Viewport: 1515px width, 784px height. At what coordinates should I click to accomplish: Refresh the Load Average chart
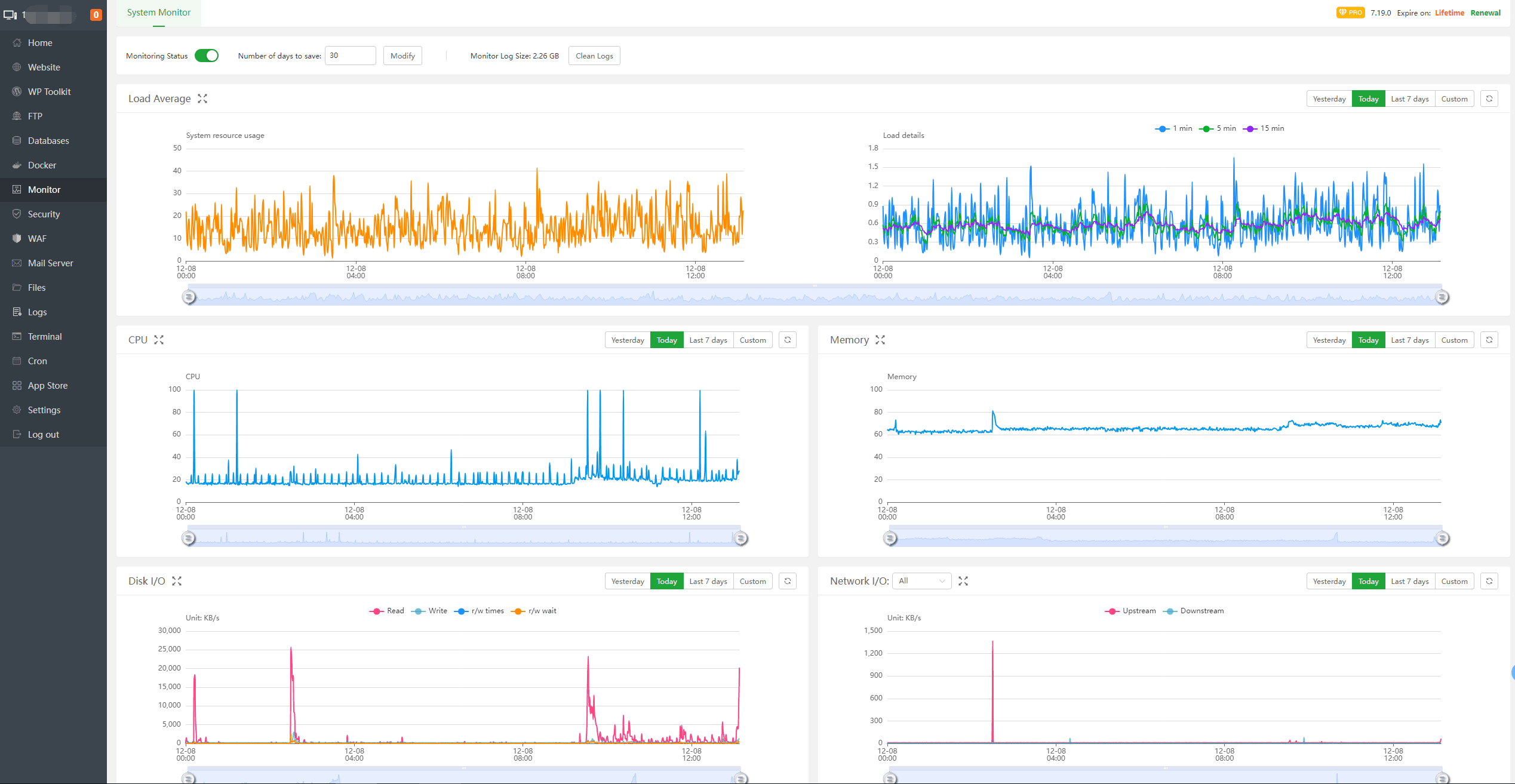pyautogui.click(x=1489, y=99)
